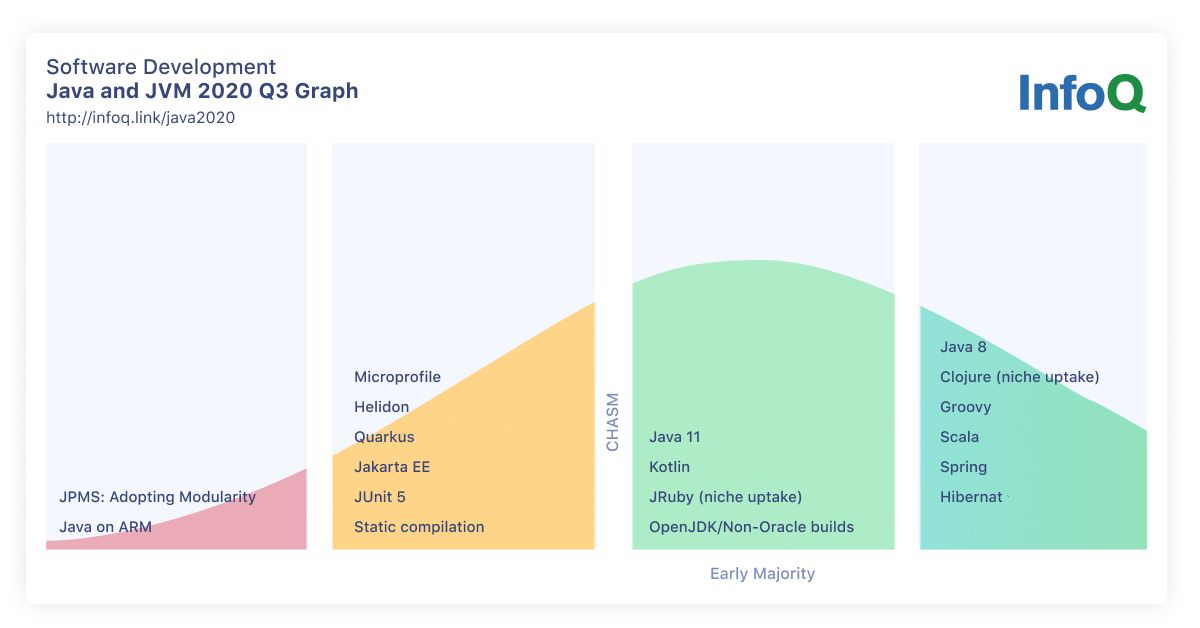This screenshot has height=628, width=1200.
Task: Click Static compilation label
Action: tap(419, 527)
